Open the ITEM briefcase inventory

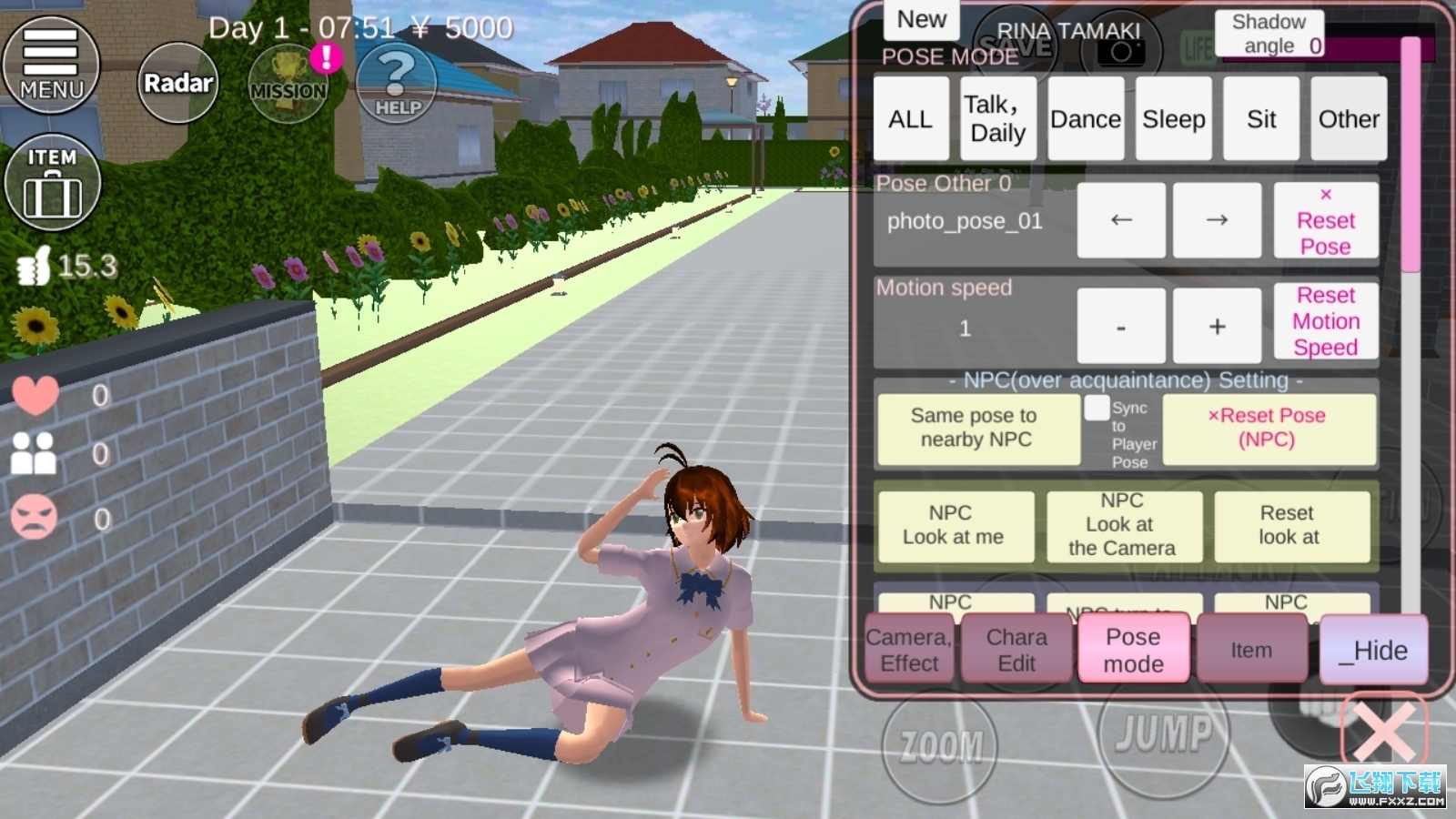pos(53,181)
